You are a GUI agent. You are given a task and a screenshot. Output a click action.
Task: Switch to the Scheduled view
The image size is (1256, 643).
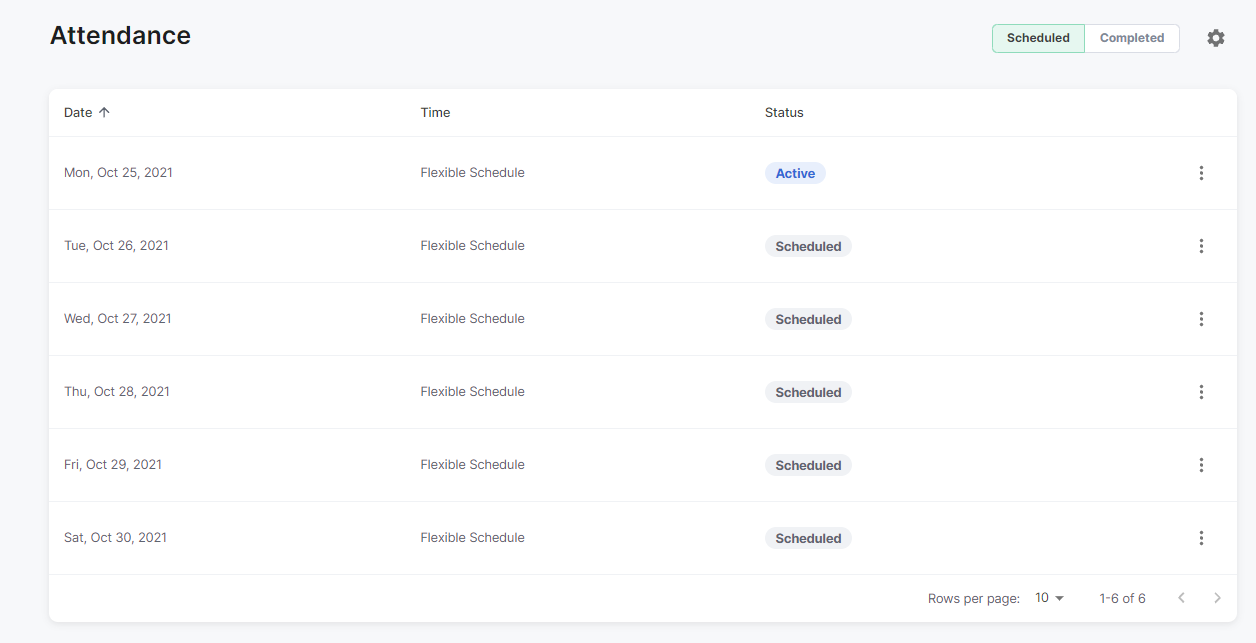pyautogui.click(x=1038, y=38)
